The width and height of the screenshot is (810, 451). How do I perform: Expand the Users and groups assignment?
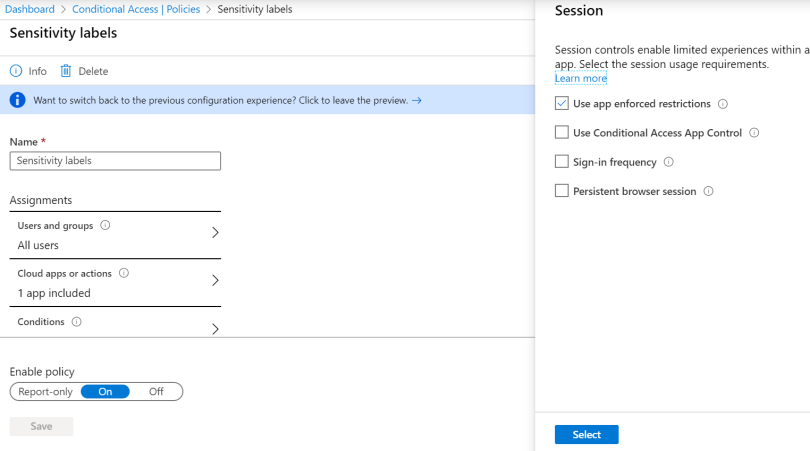pos(215,233)
